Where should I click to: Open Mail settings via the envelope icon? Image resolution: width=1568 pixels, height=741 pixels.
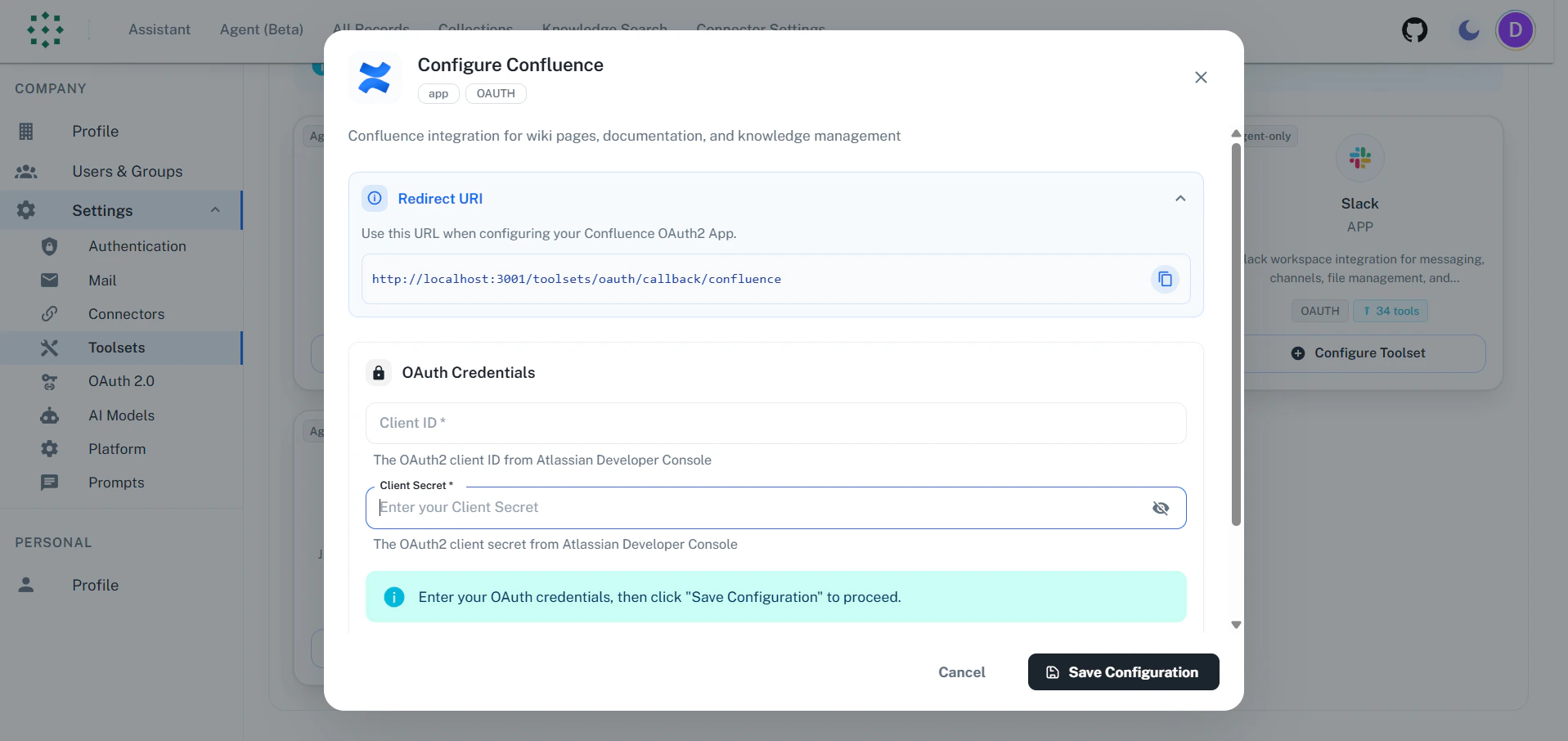[49, 280]
